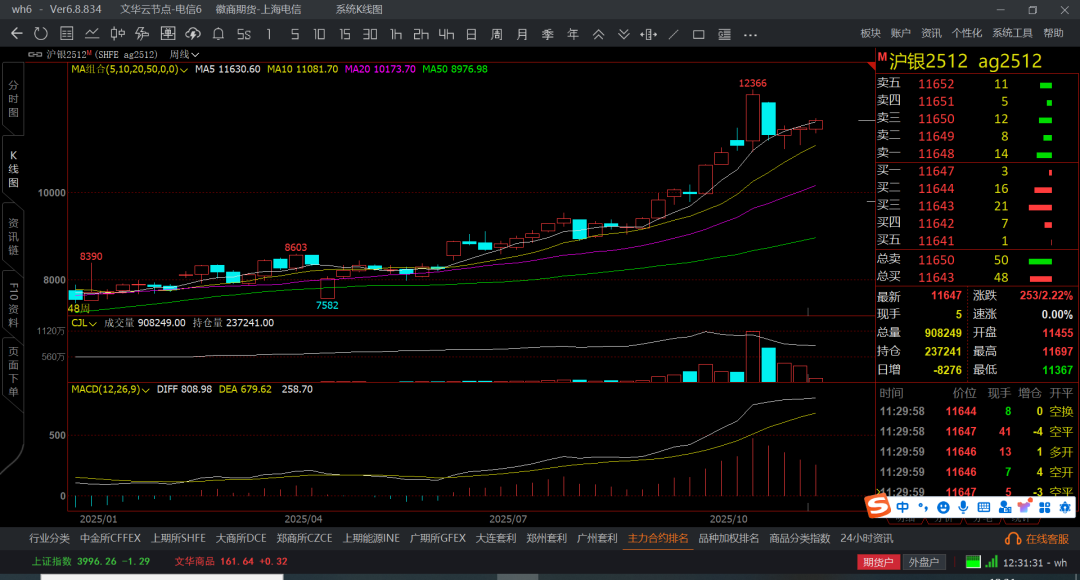Image resolution: width=1080 pixels, height=580 pixels.
Task: Toggle Sogou punctuation mode icon
Action: (x=923, y=507)
